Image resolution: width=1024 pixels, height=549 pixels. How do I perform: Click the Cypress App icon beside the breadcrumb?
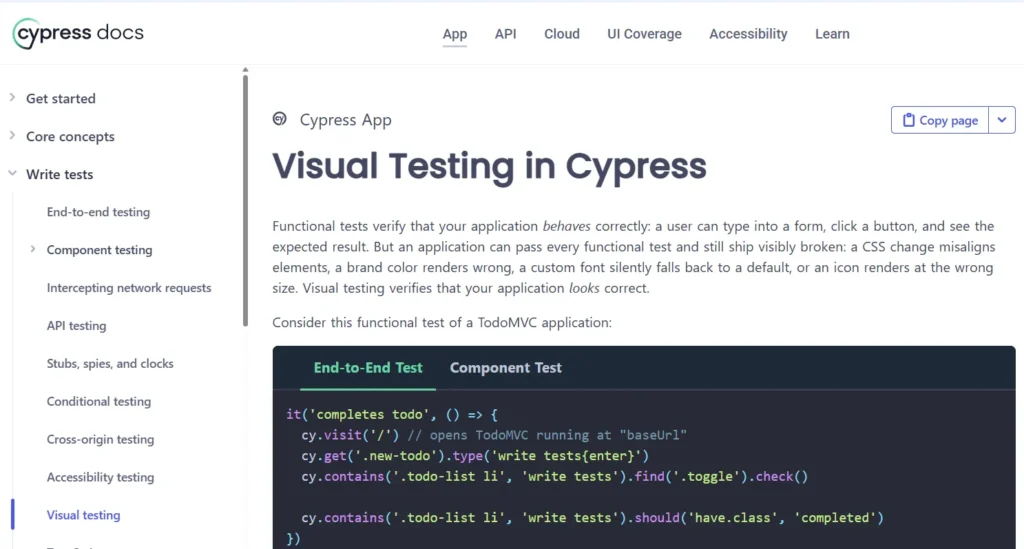point(280,119)
